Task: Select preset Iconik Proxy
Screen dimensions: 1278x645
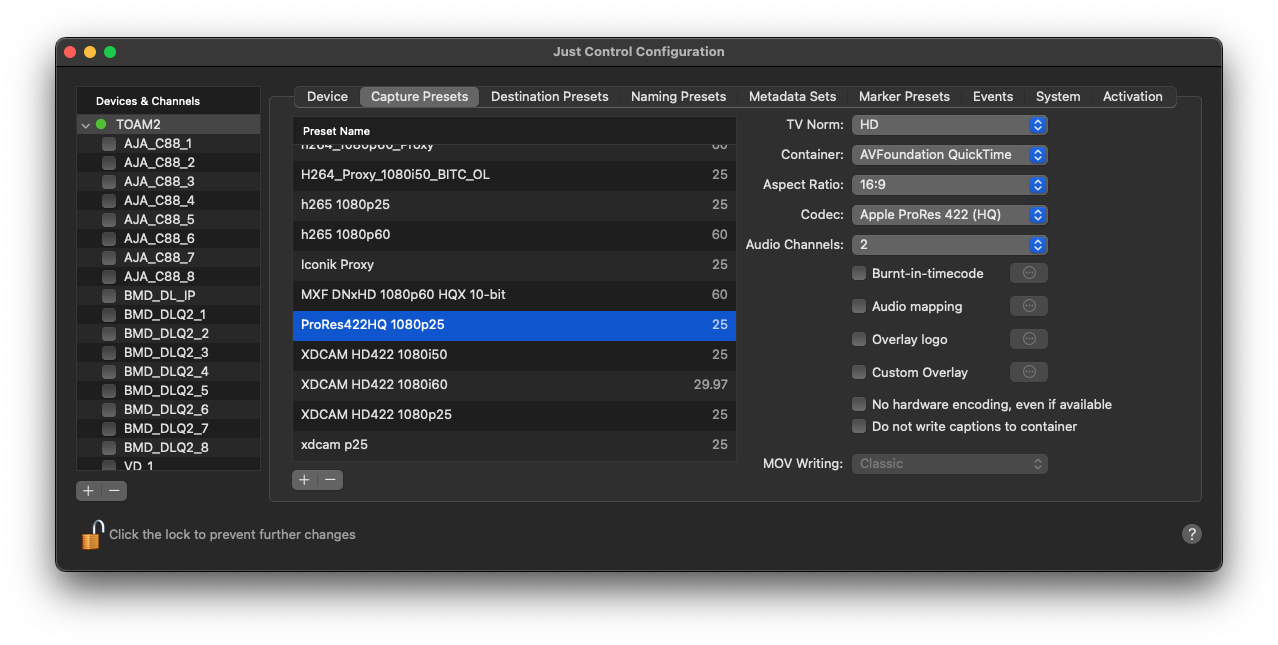Action: (x=514, y=265)
